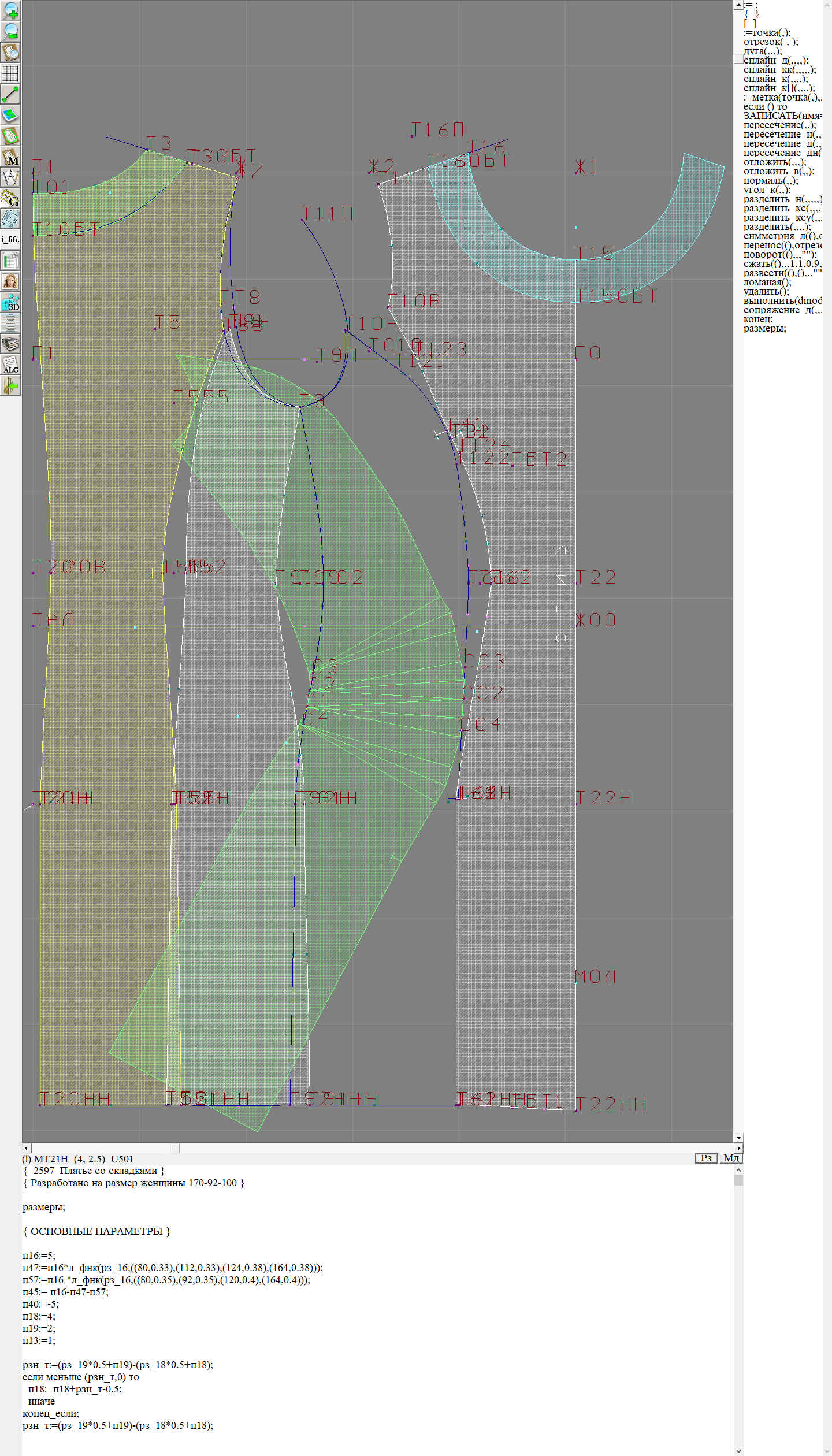Click the ALG algorithm icon
The height and width of the screenshot is (1456, 832).
coord(10,365)
